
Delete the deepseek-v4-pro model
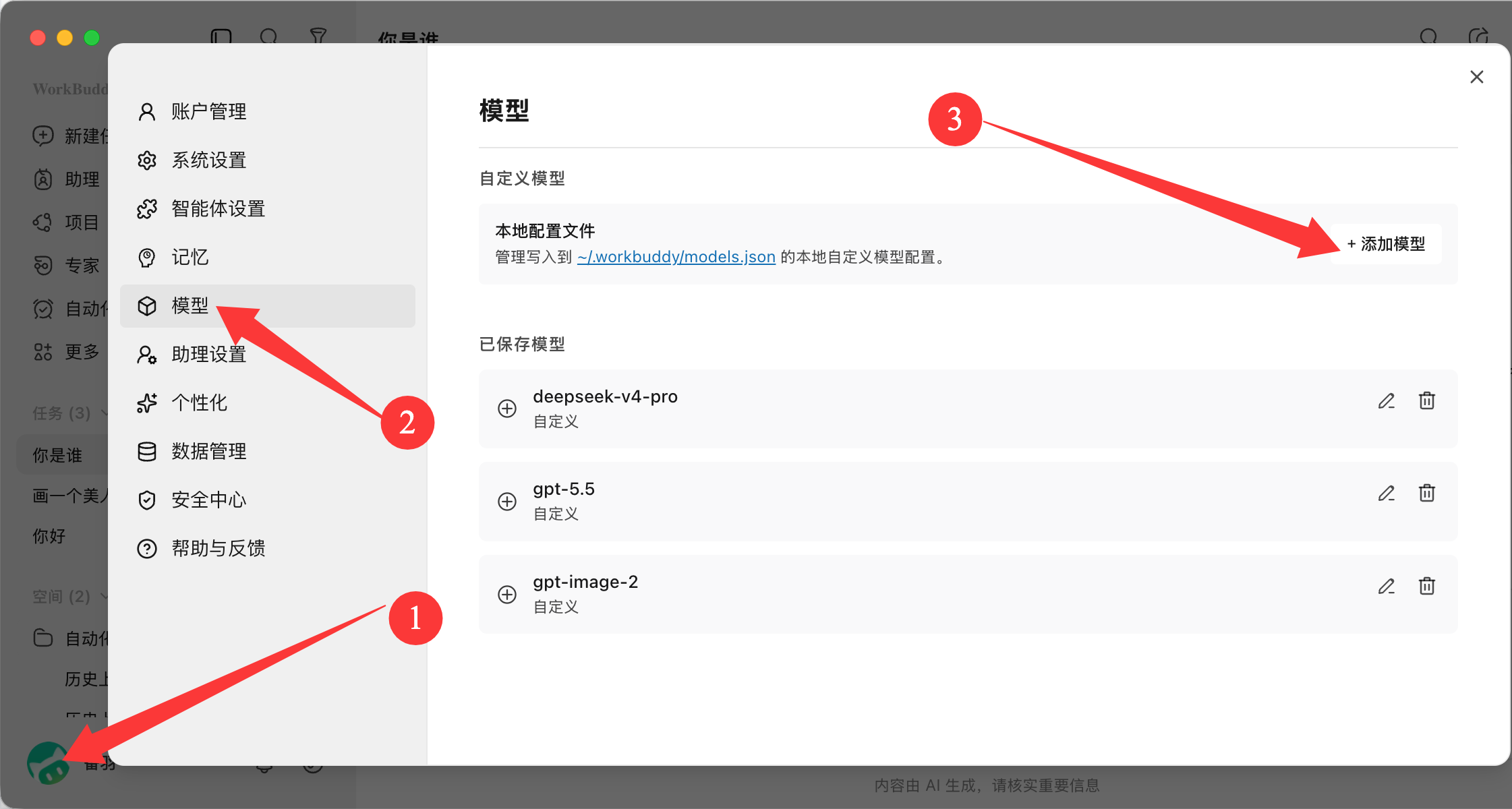(1426, 401)
